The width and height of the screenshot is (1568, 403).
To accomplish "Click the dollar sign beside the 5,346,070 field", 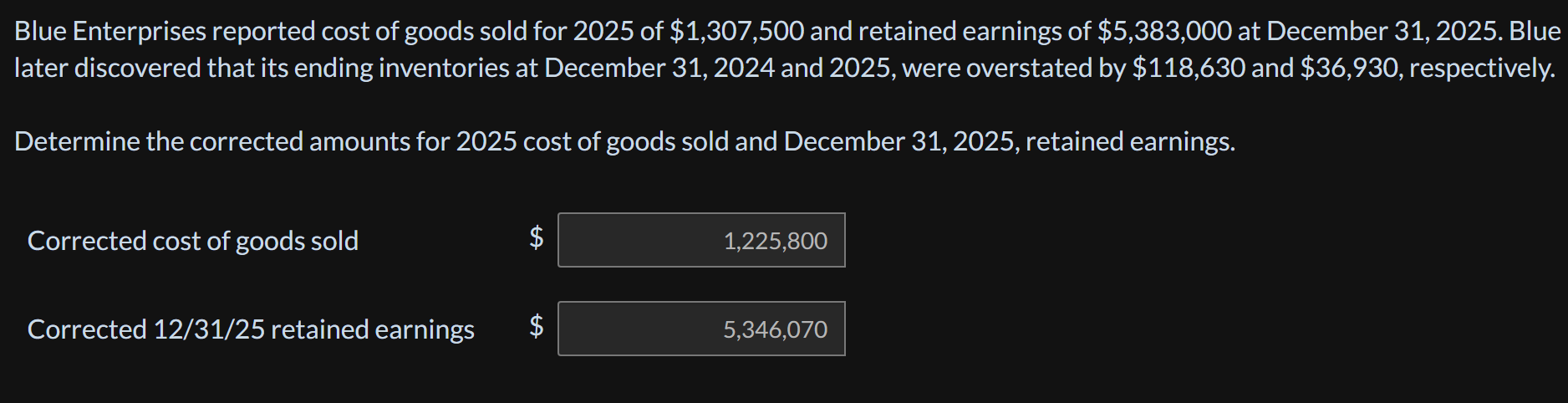I will point(537,326).
